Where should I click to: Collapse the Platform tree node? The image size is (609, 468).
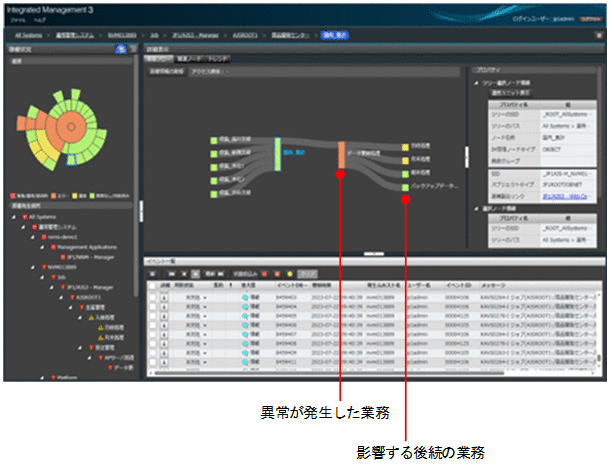pos(42,377)
